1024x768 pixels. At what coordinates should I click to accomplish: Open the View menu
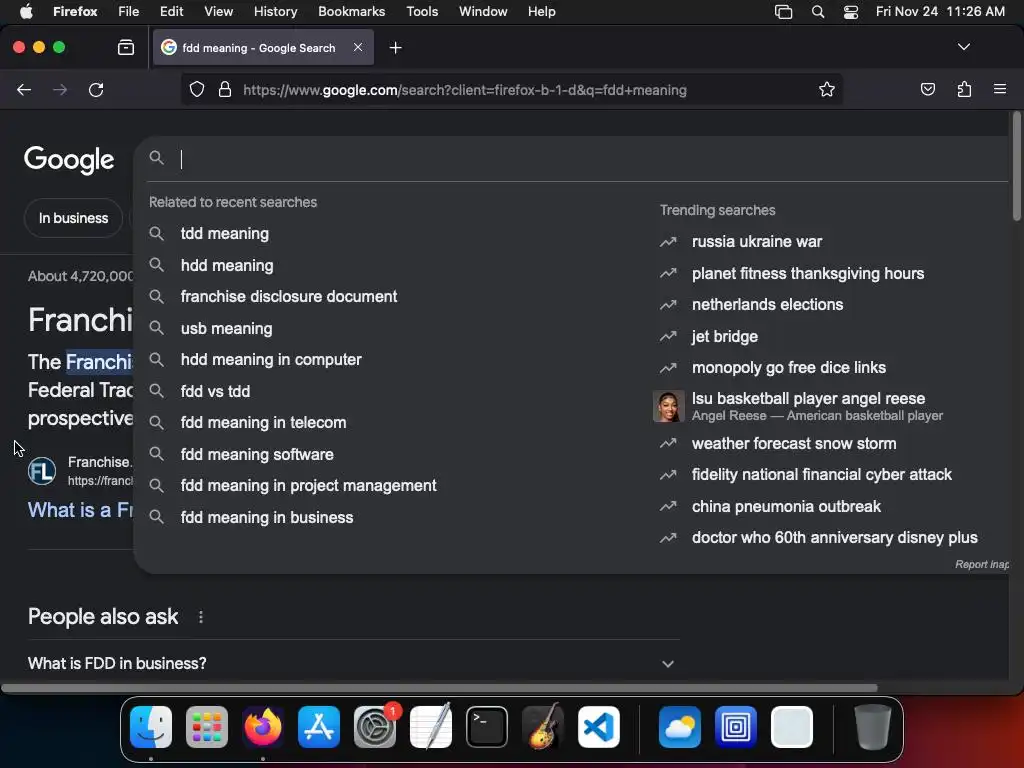point(218,12)
